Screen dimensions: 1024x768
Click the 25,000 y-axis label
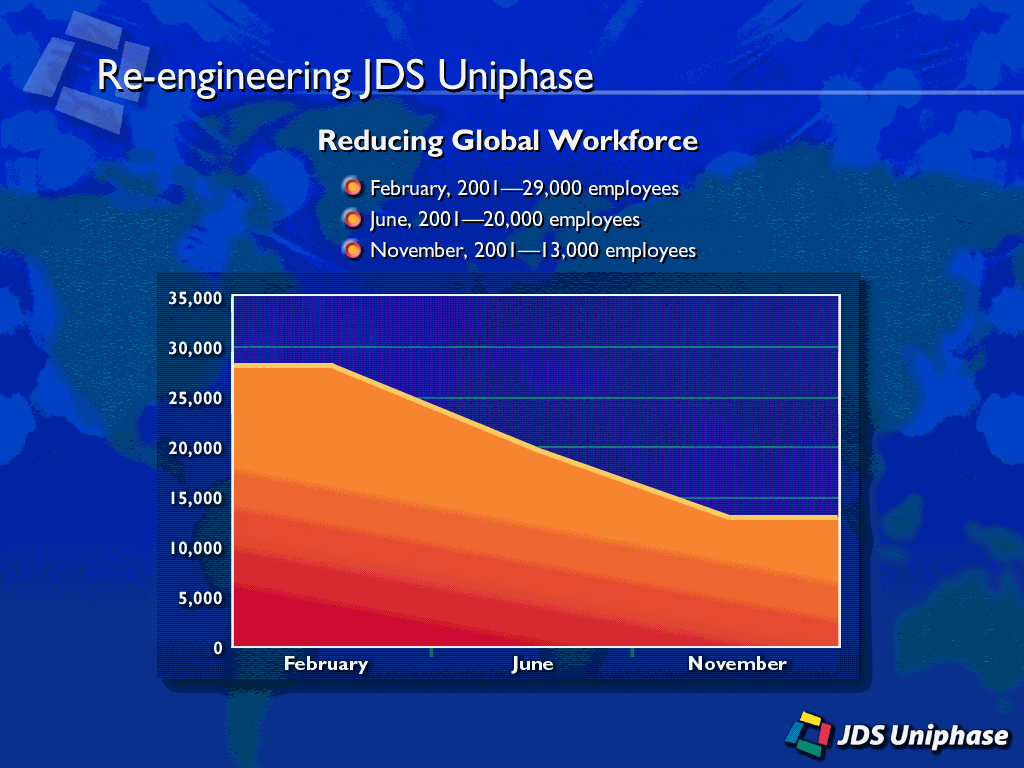pos(195,398)
